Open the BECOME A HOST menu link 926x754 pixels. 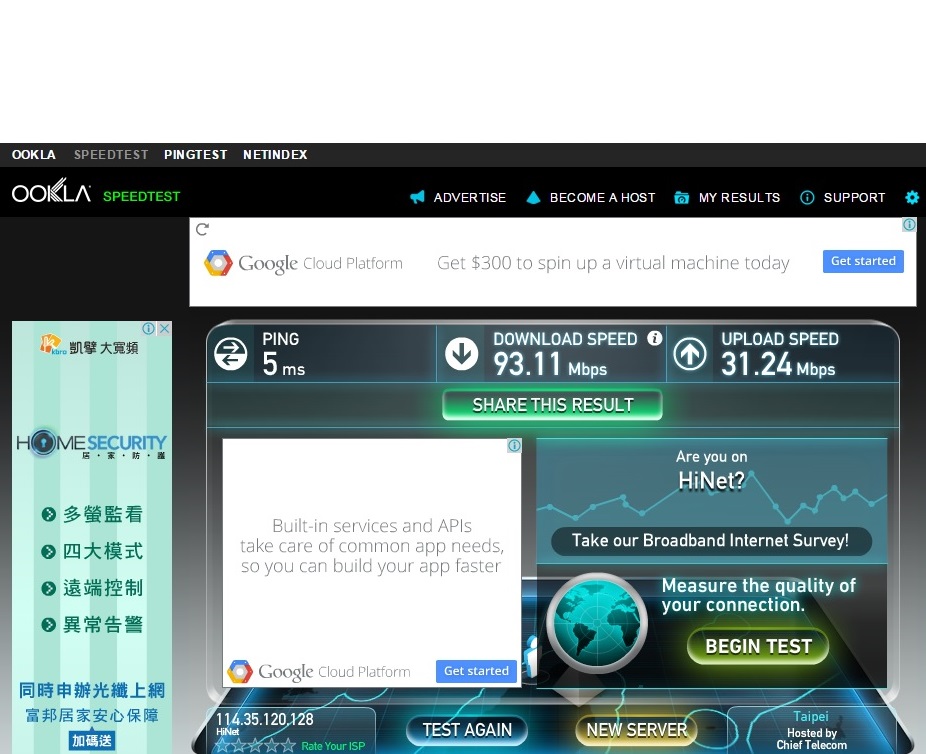click(x=602, y=198)
